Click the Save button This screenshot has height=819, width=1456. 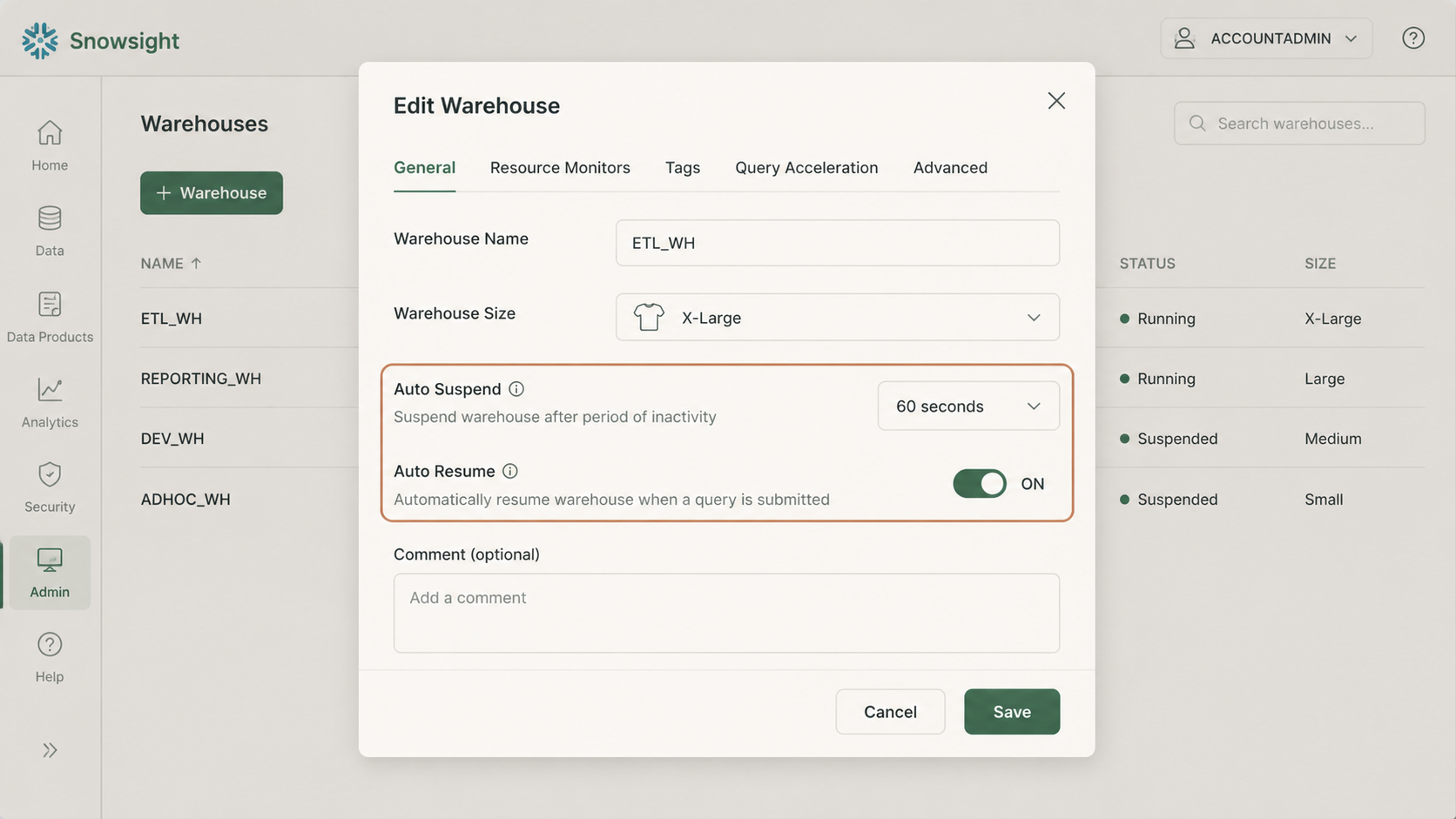point(1011,712)
